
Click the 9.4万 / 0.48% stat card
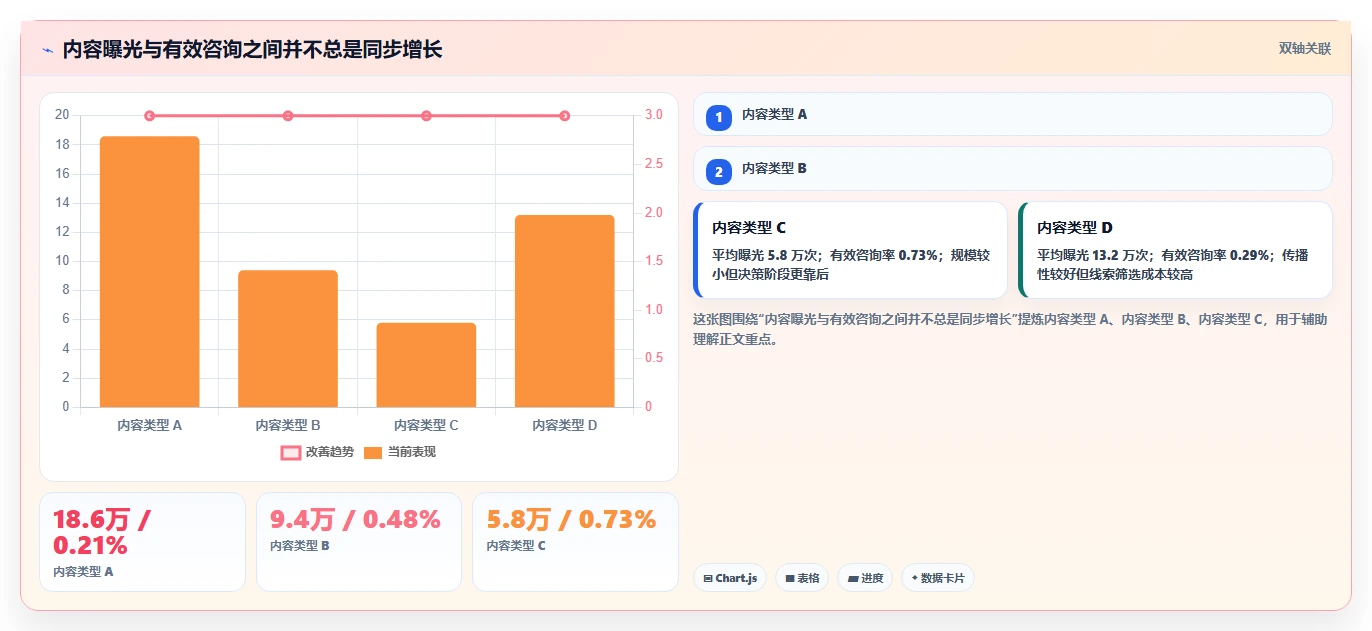[x=359, y=542]
